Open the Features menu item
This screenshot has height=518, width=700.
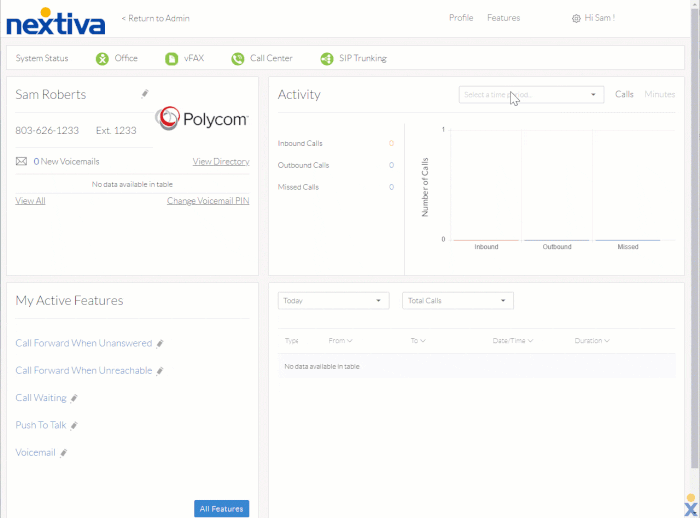(504, 18)
